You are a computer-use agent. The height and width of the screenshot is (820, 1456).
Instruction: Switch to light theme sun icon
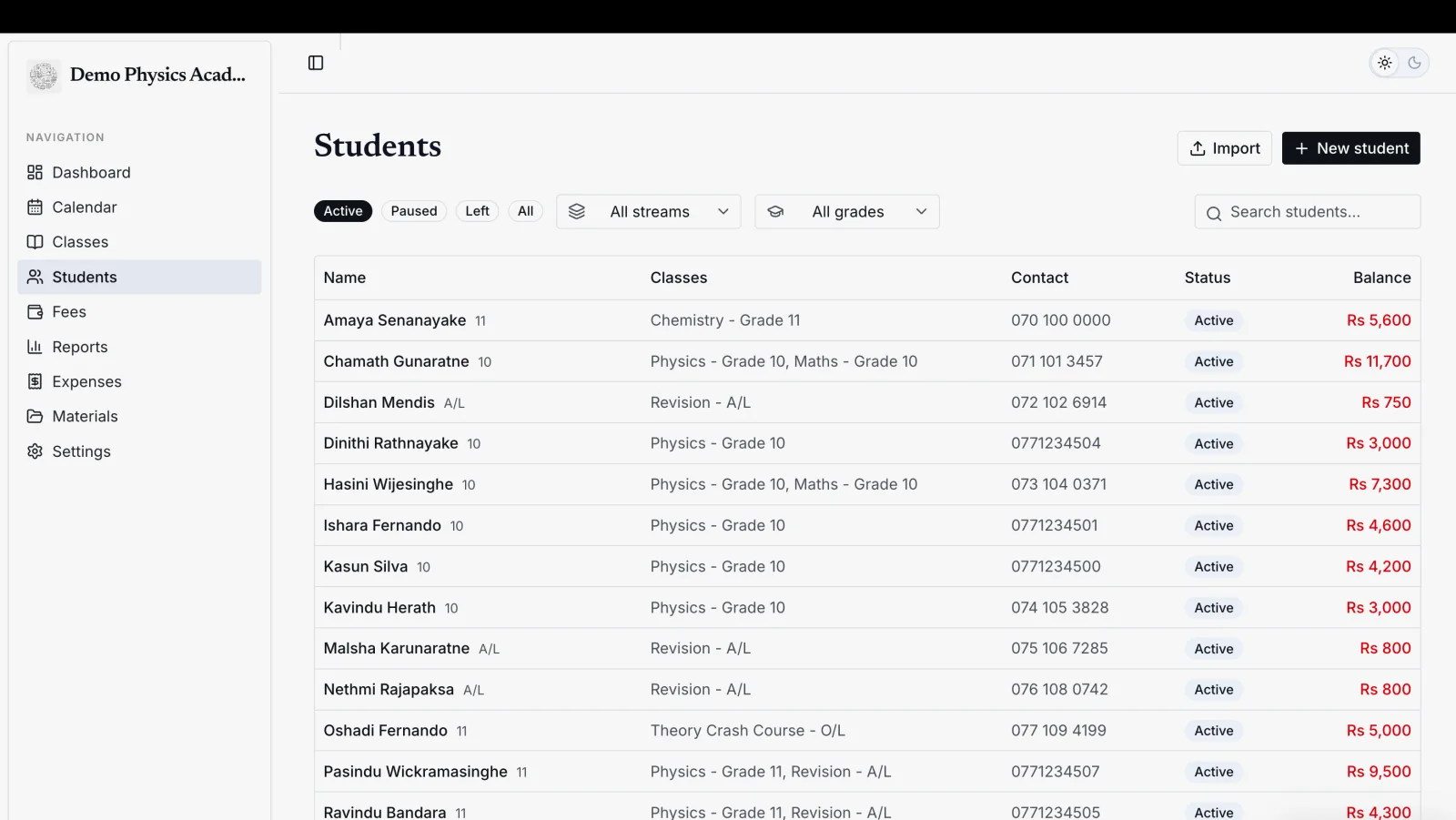point(1384,63)
